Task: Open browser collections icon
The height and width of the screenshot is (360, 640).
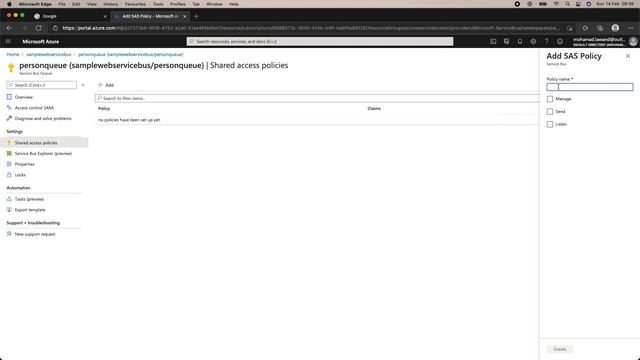Action: pos(600,28)
